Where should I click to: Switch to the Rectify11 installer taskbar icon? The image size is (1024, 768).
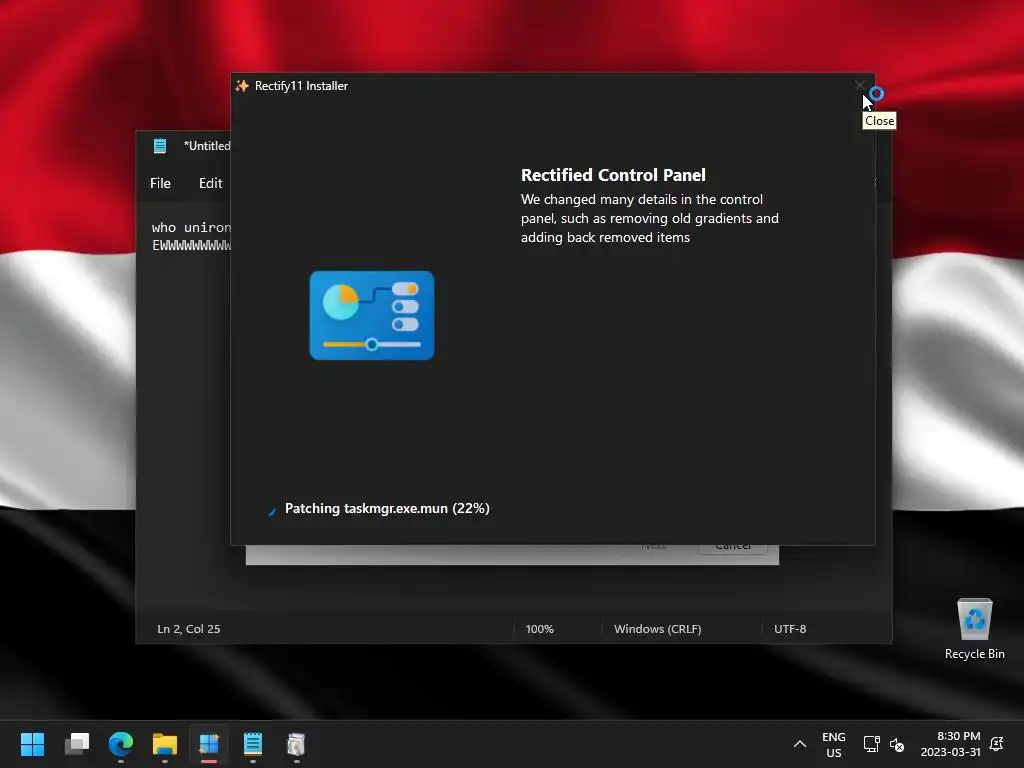pyautogui.click(x=209, y=744)
